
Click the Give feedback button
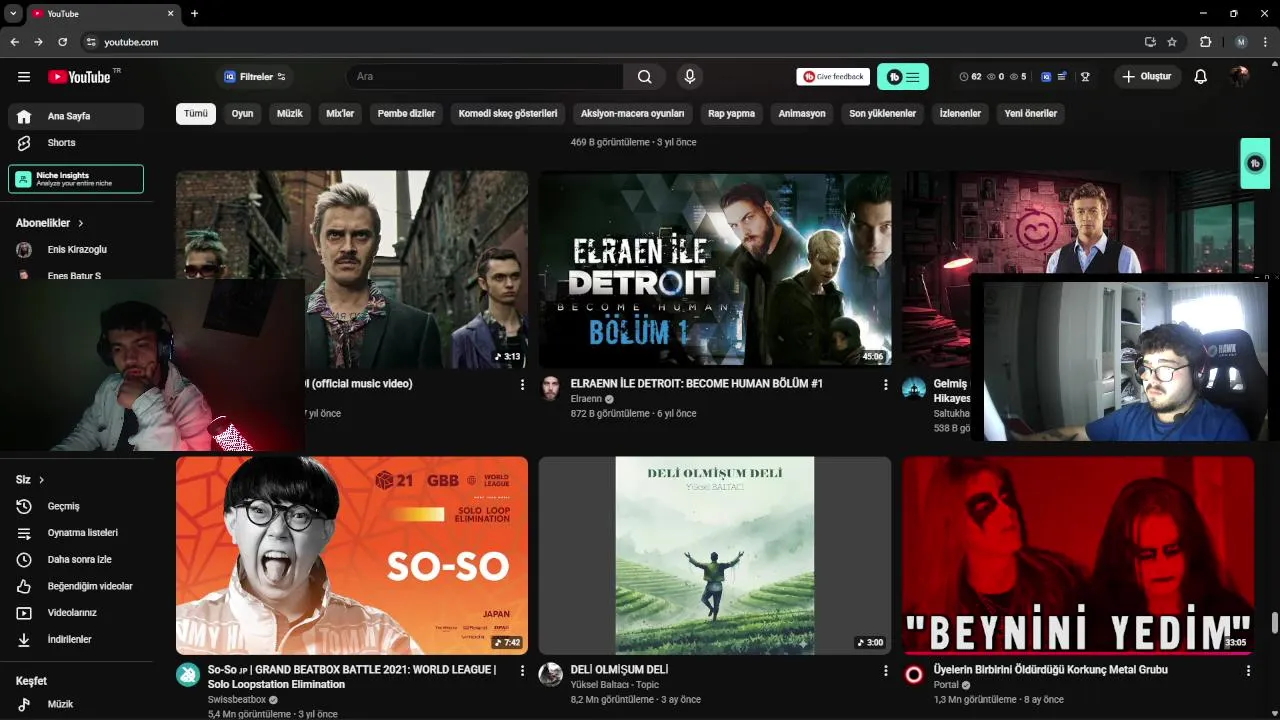point(833,77)
